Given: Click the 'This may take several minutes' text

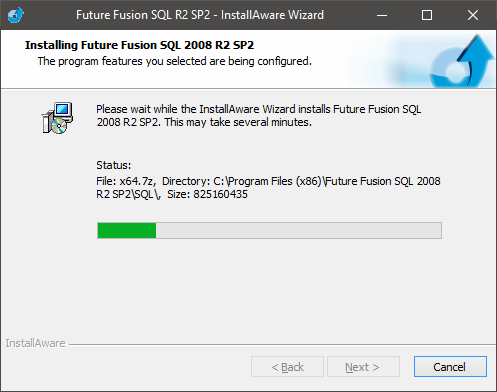Looking at the screenshot, I should click(x=238, y=122).
